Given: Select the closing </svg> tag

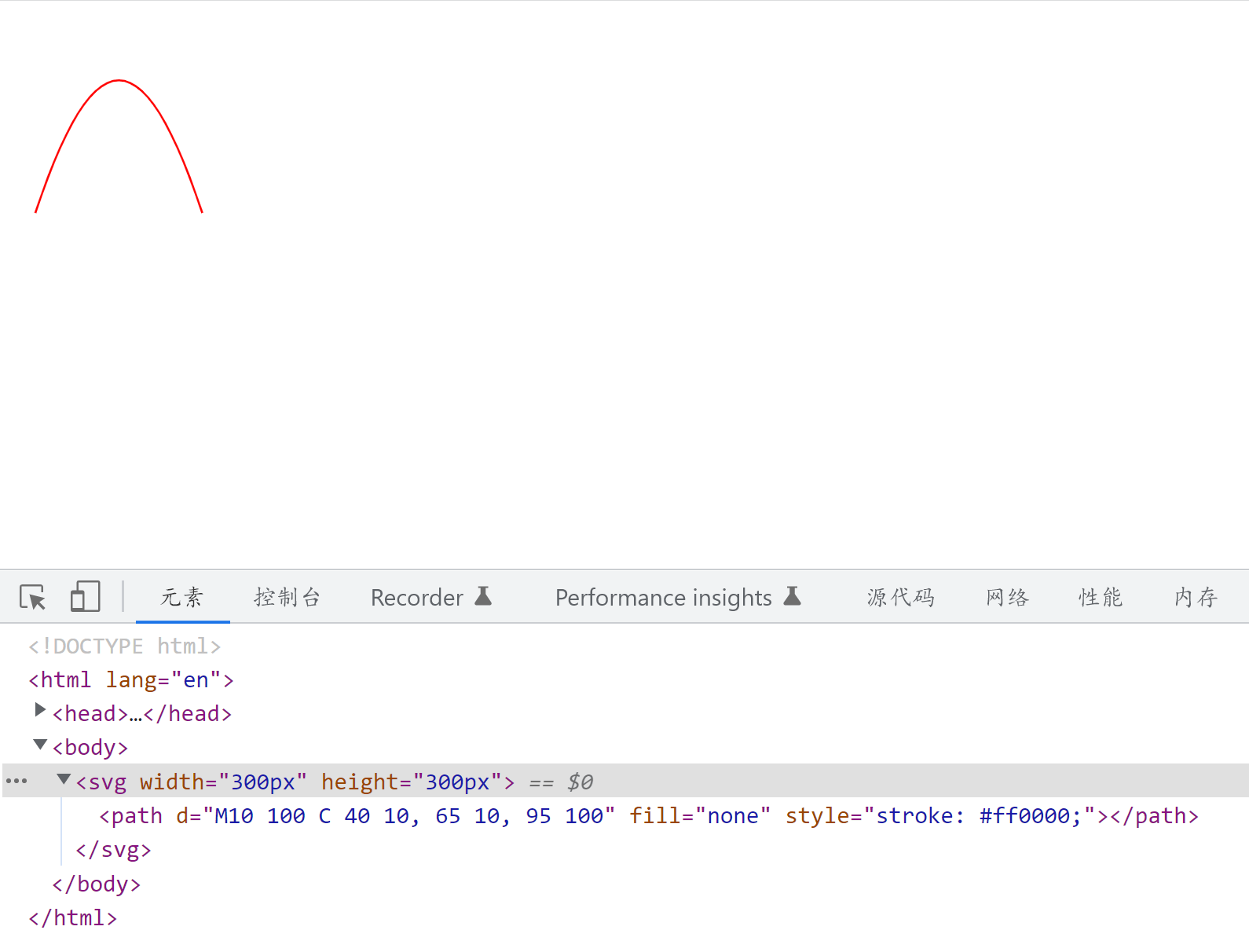Looking at the screenshot, I should [113, 850].
